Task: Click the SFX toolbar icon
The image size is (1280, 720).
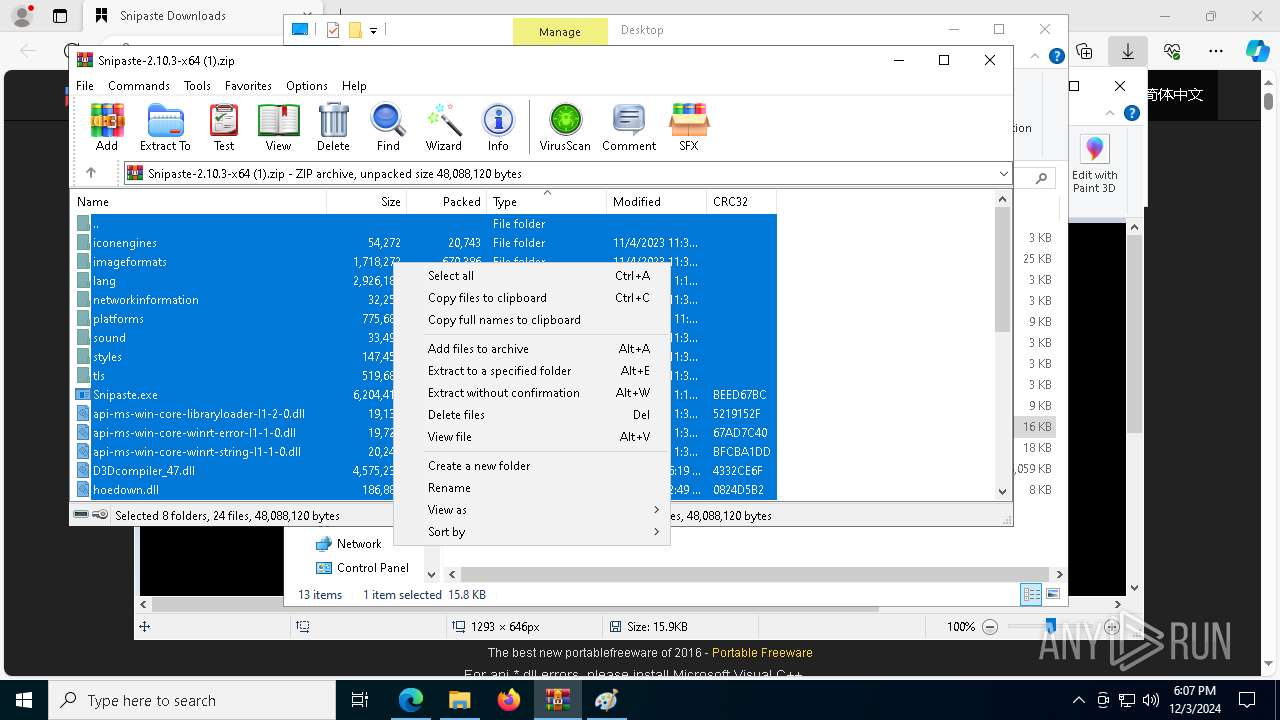Action: click(x=689, y=127)
